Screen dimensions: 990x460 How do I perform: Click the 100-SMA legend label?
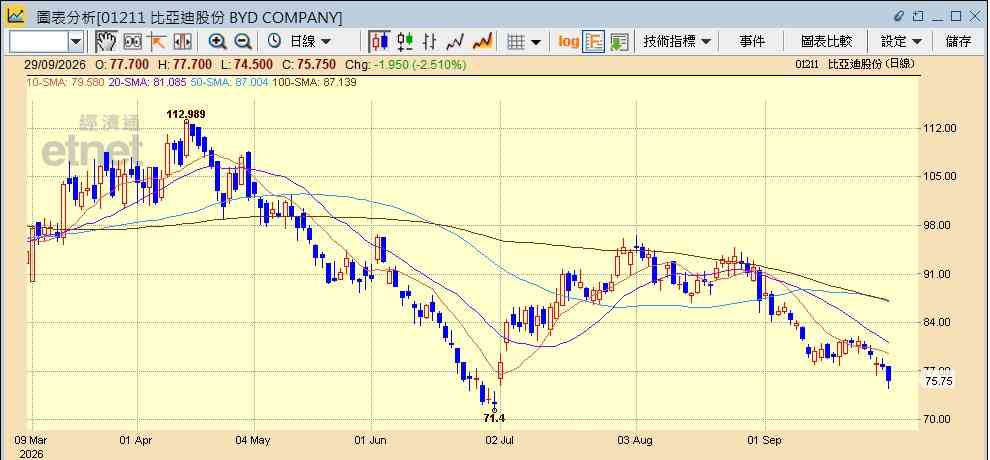coord(314,82)
